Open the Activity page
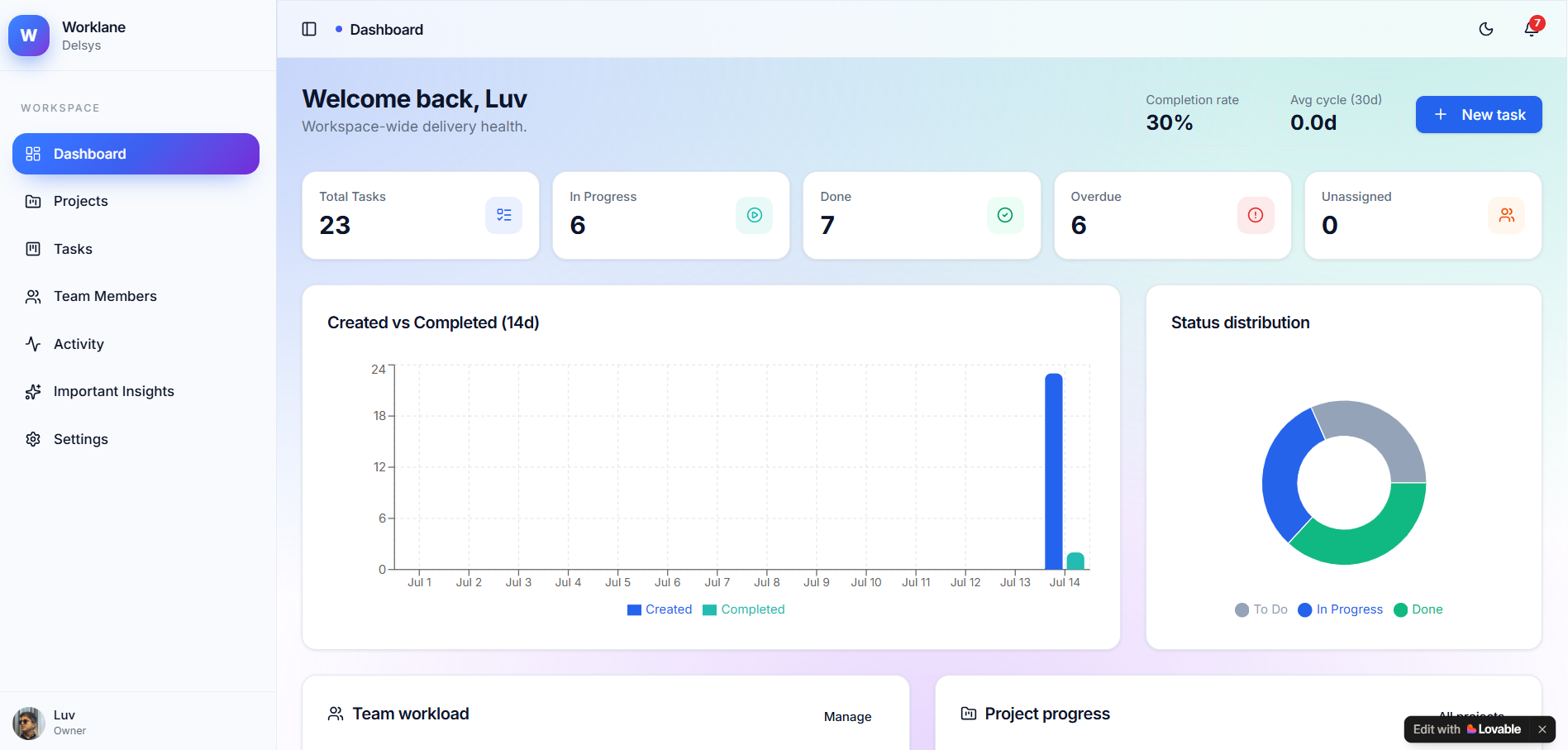The height and width of the screenshot is (750, 1568). tap(136, 344)
